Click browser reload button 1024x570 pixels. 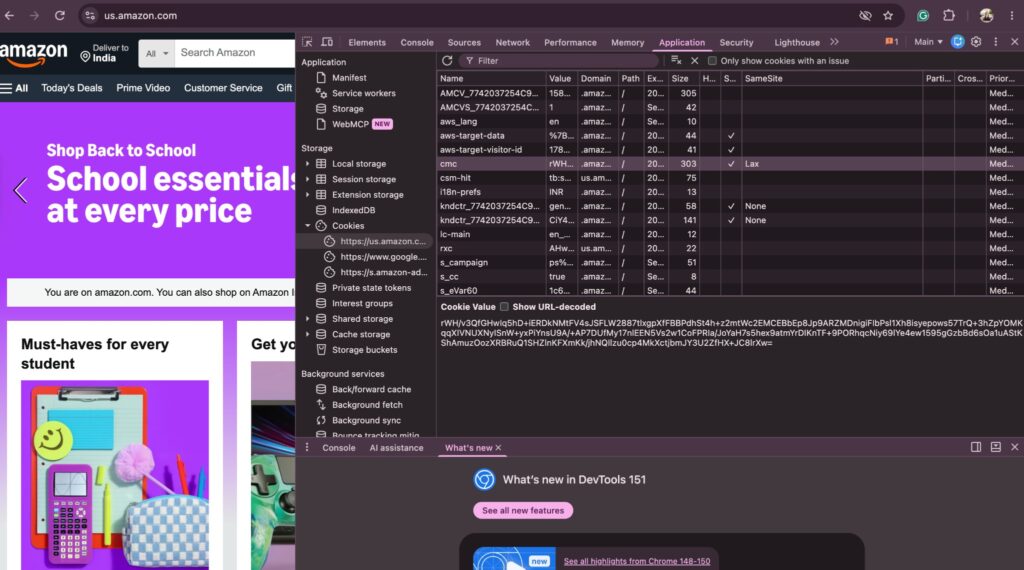tap(59, 16)
